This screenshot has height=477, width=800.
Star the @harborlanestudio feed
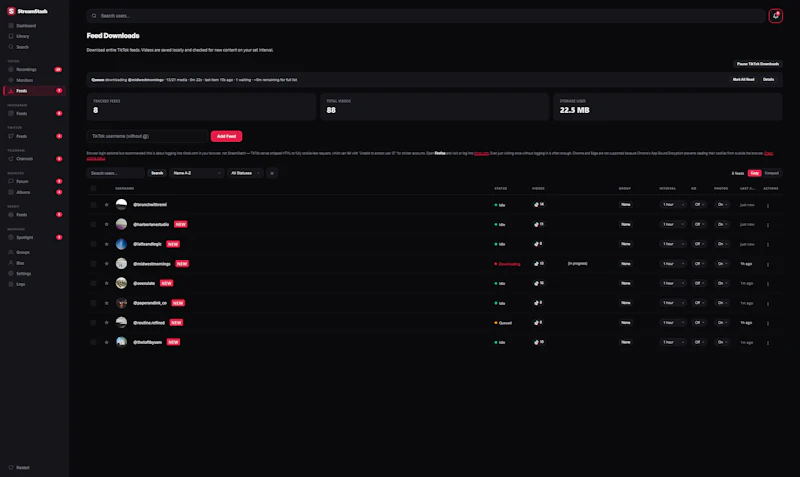[x=107, y=224]
